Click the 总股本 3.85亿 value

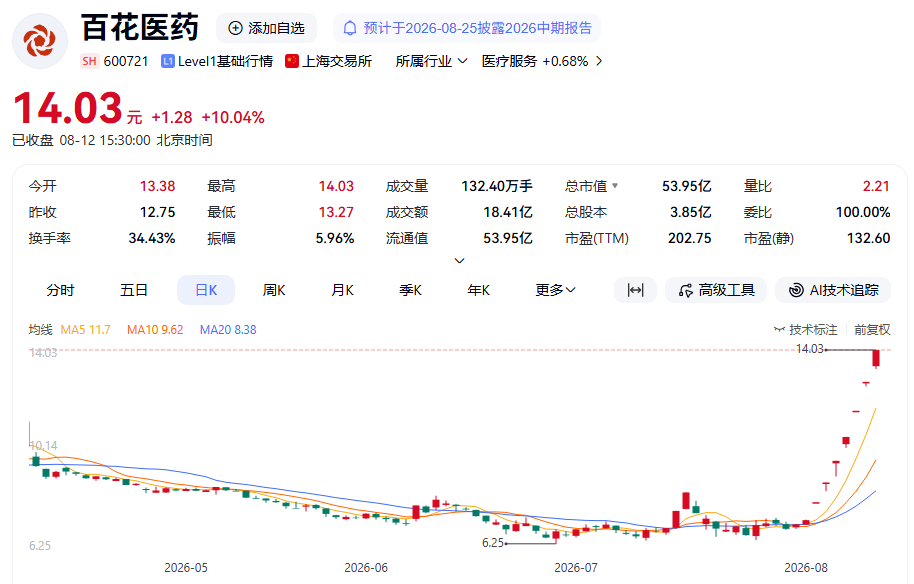691,212
